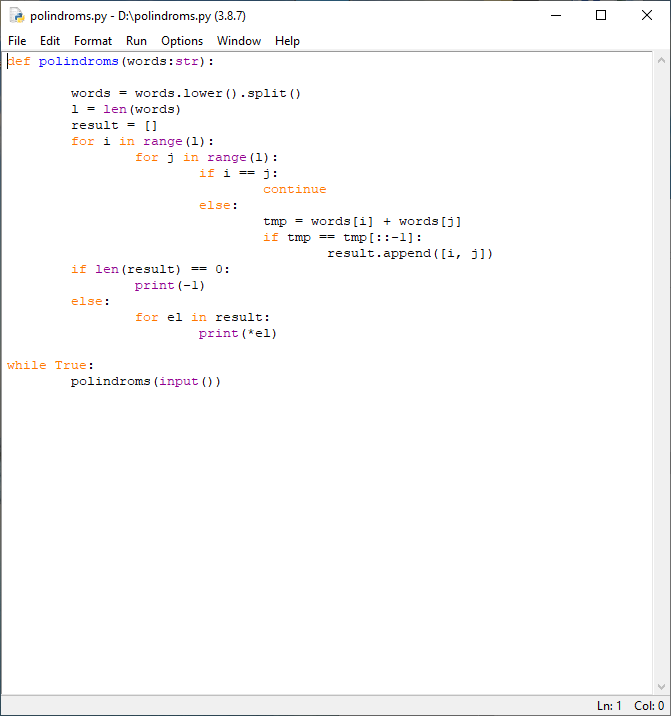This screenshot has width=671, height=716.
Task: Open the Edit menu
Action: (50, 41)
